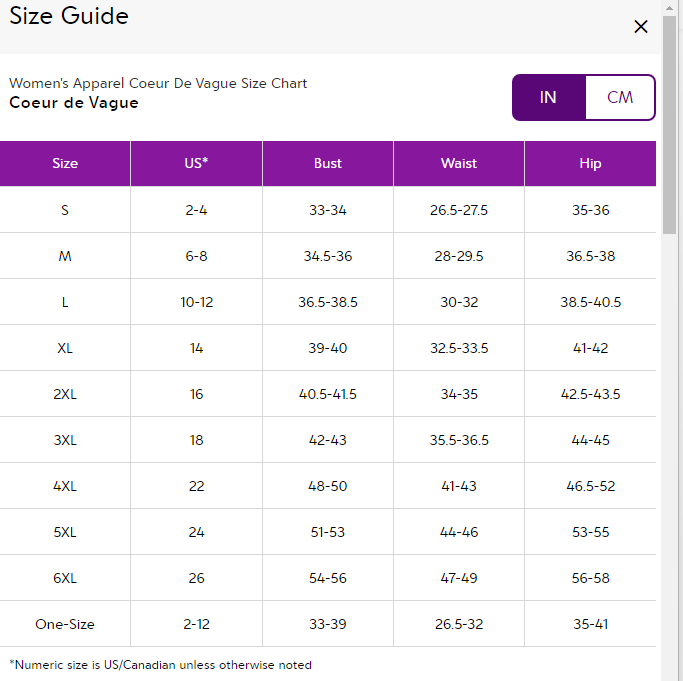The height and width of the screenshot is (681, 683).
Task: Click US size 22 cell
Action: 196,486
